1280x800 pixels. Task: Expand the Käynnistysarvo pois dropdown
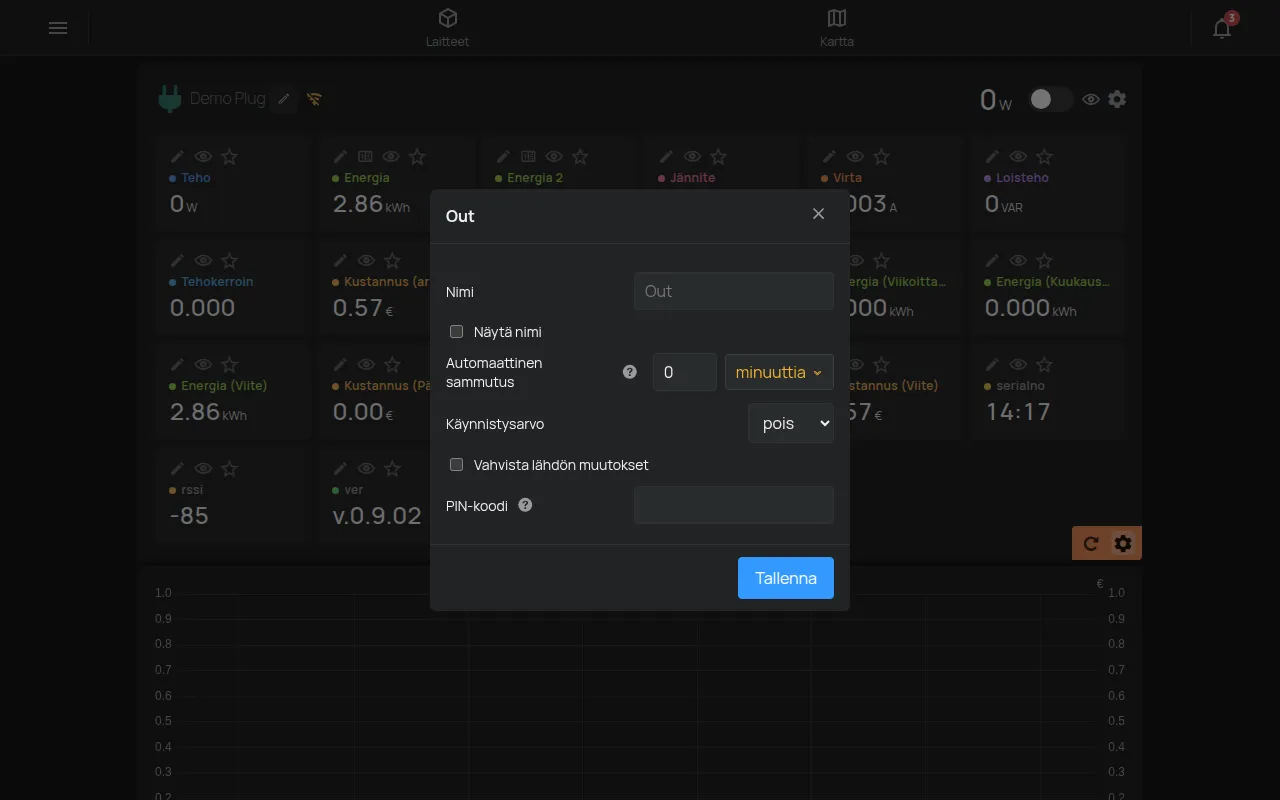[x=791, y=423]
